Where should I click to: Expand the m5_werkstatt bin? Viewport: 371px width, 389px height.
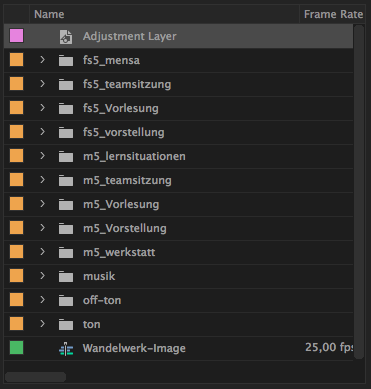point(42,252)
